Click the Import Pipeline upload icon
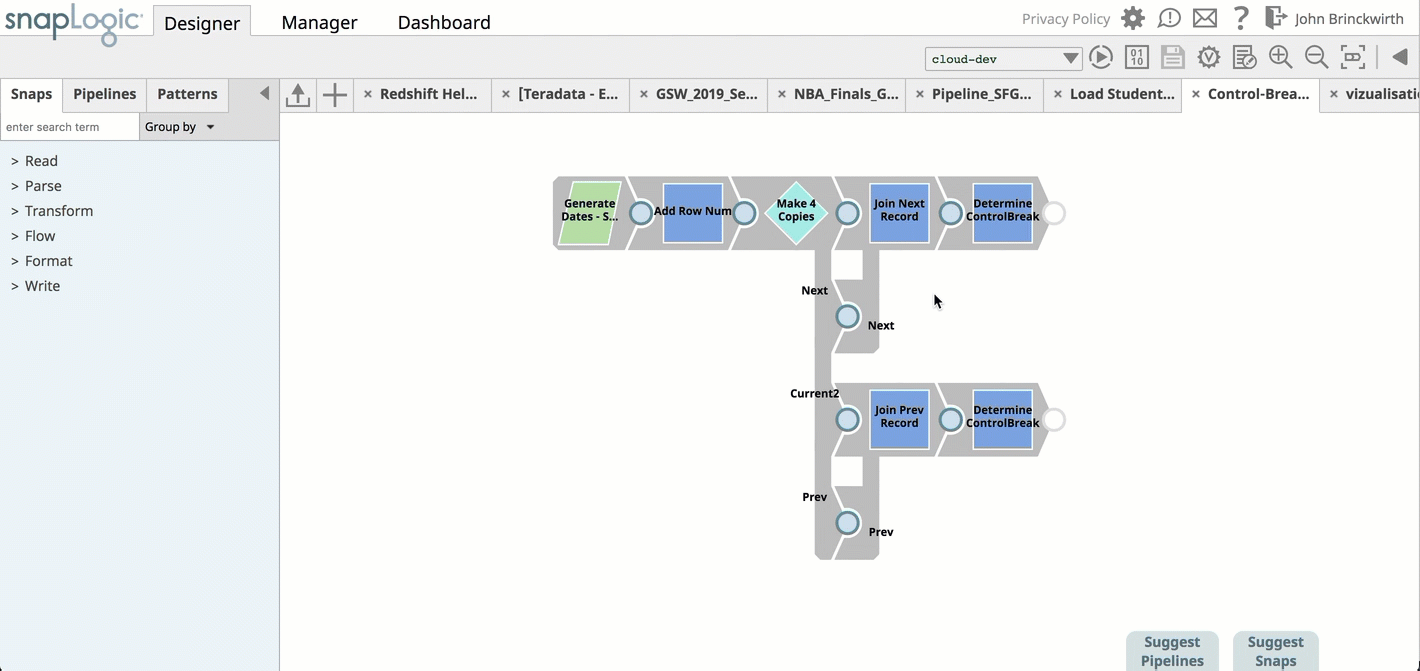 [x=298, y=95]
